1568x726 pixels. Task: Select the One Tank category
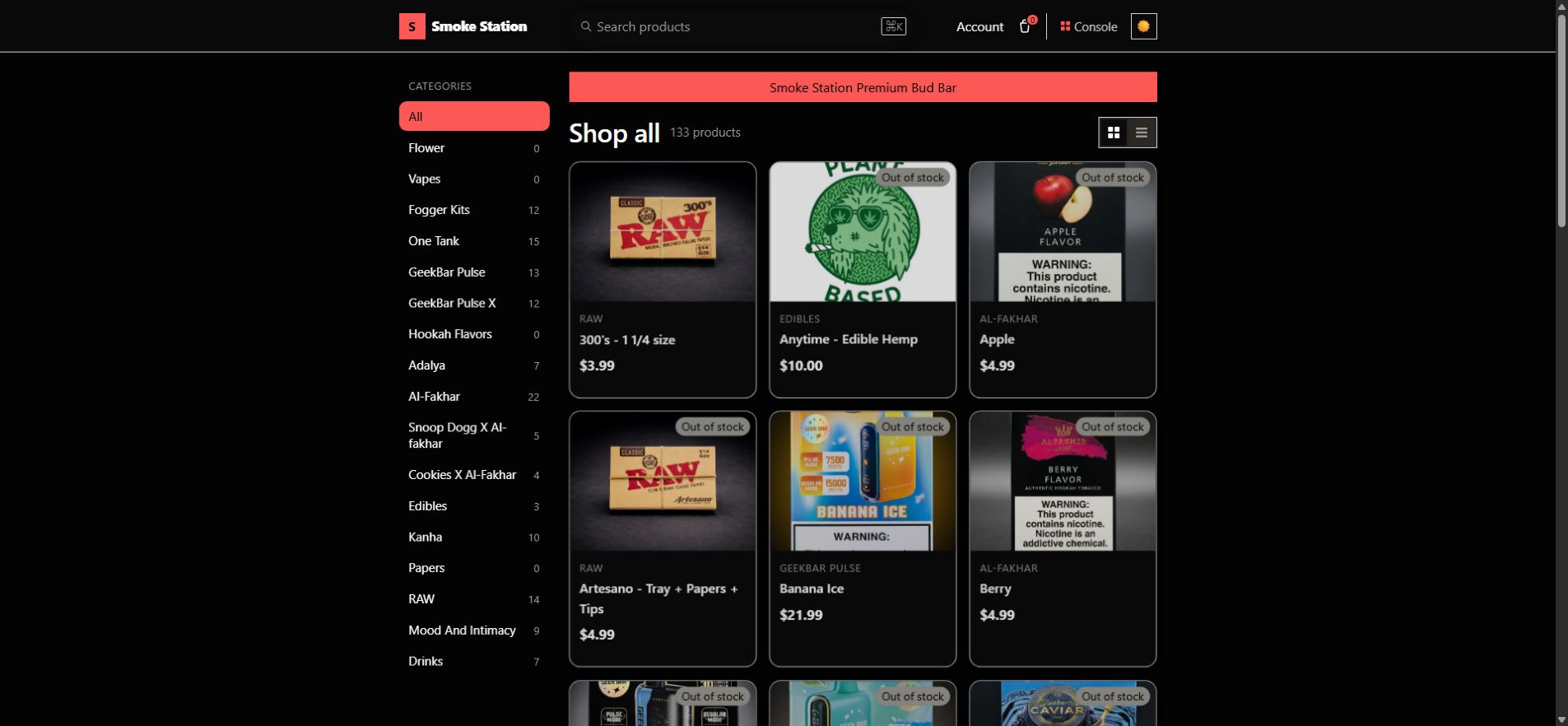(x=474, y=241)
